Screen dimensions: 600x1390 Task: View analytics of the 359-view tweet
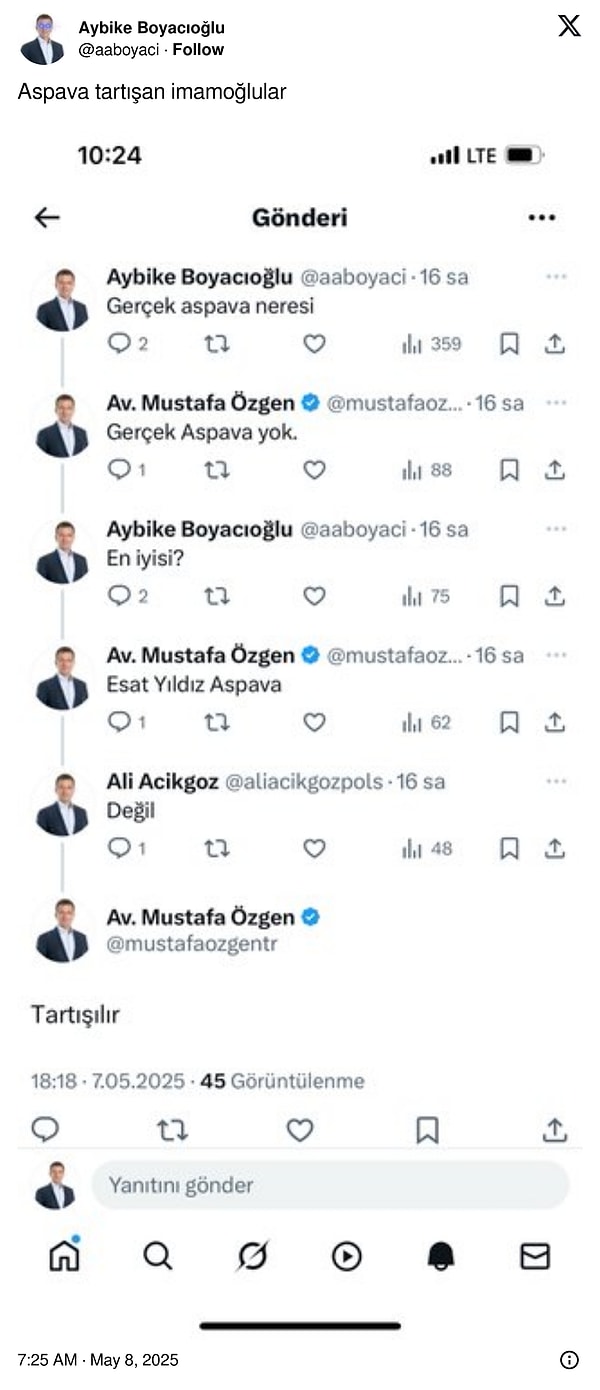[x=431, y=344]
